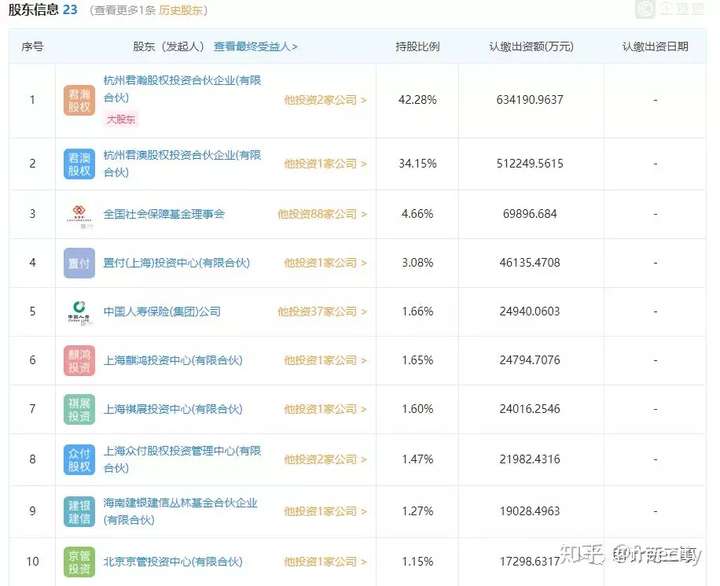Select the 1.27% shareholding cell

pyautogui.click(x=417, y=511)
